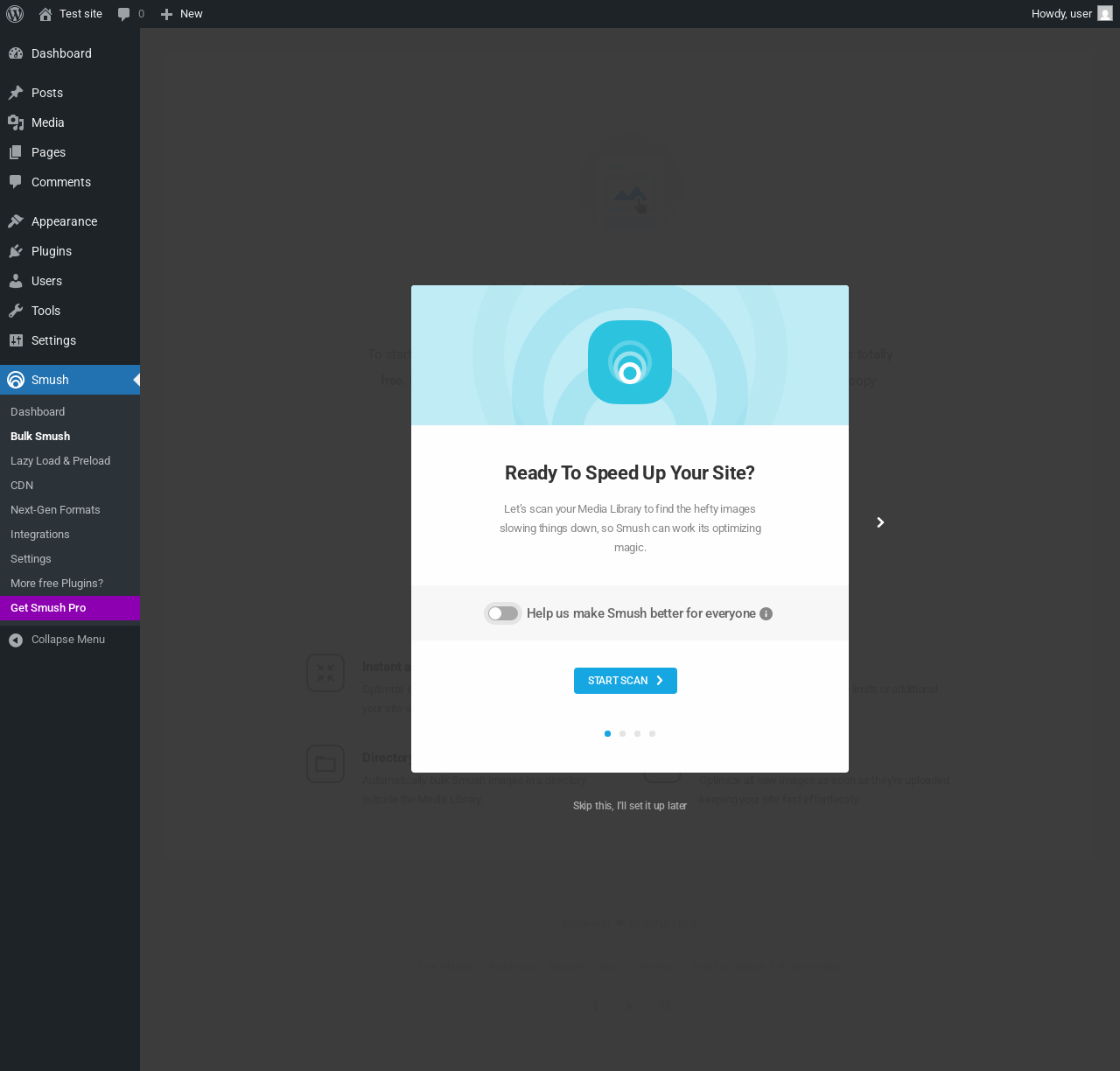Image resolution: width=1120 pixels, height=1071 pixels.
Task: Click the Posts pushpin icon
Action: pyautogui.click(x=16, y=93)
